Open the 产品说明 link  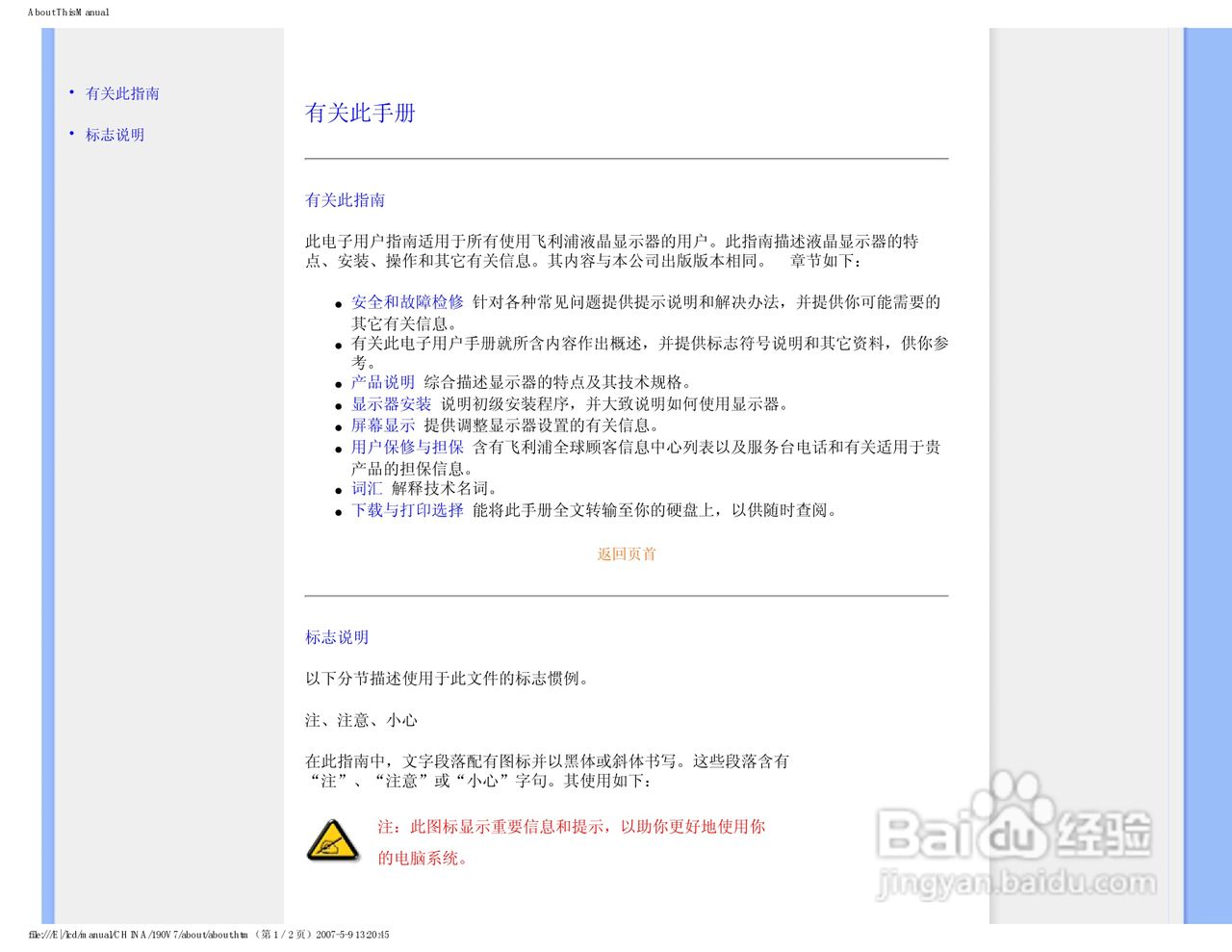(381, 382)
